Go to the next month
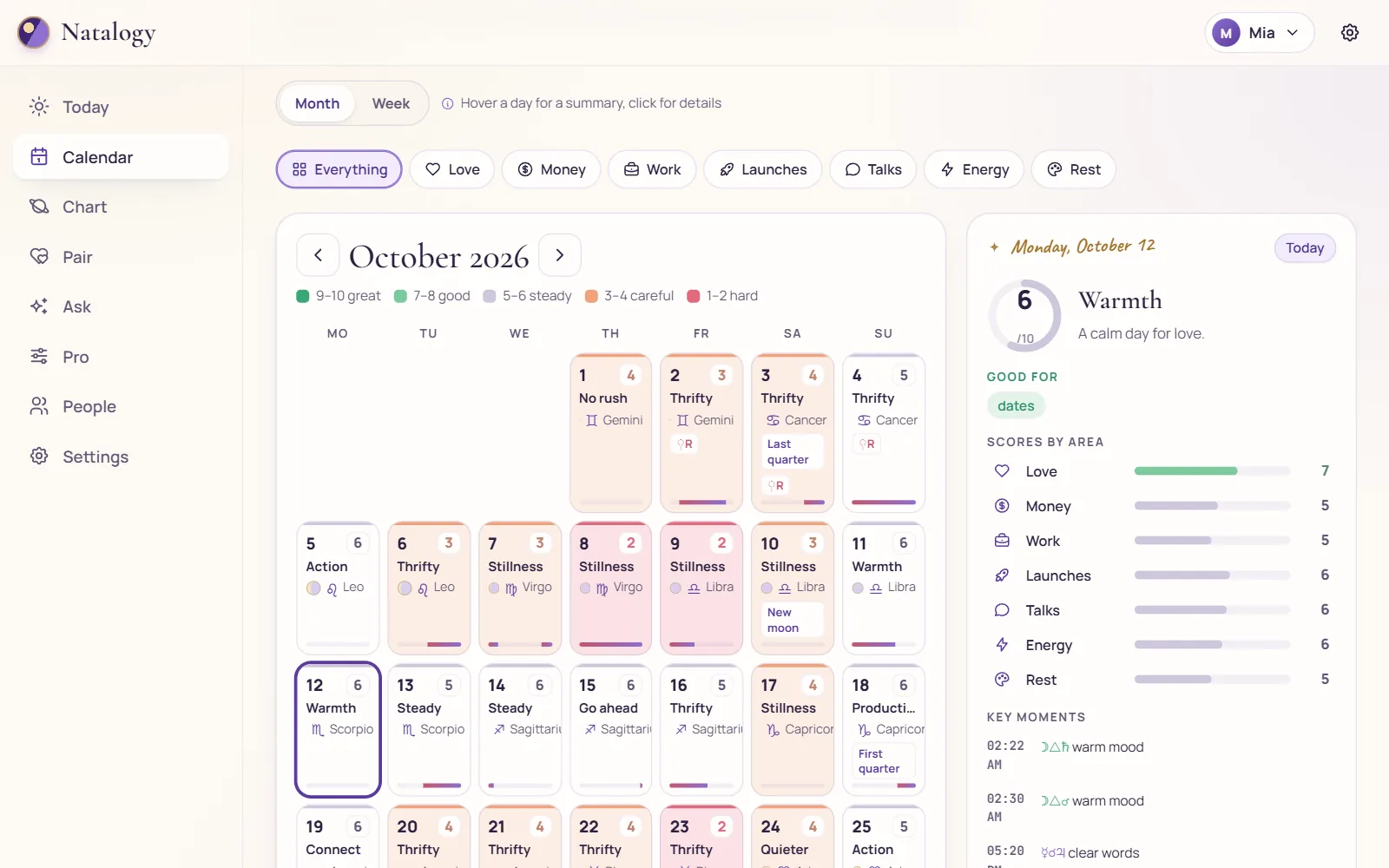The width and height of the screenshot is (1389, 868). pos(560,255)
